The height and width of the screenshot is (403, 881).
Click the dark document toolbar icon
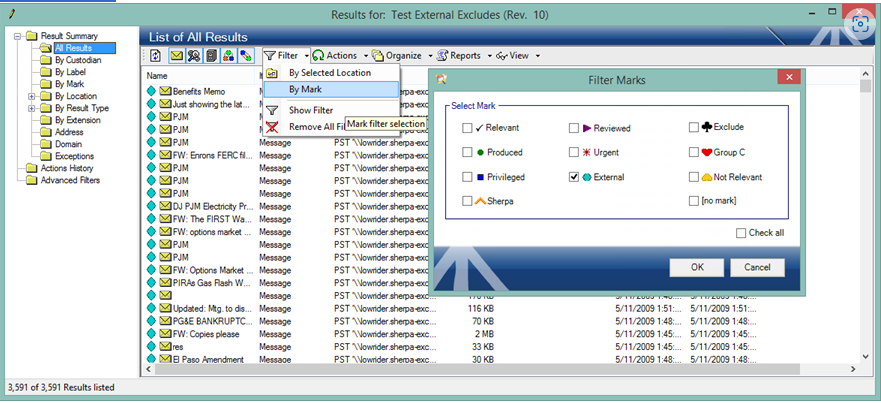(x=211, y=56)
